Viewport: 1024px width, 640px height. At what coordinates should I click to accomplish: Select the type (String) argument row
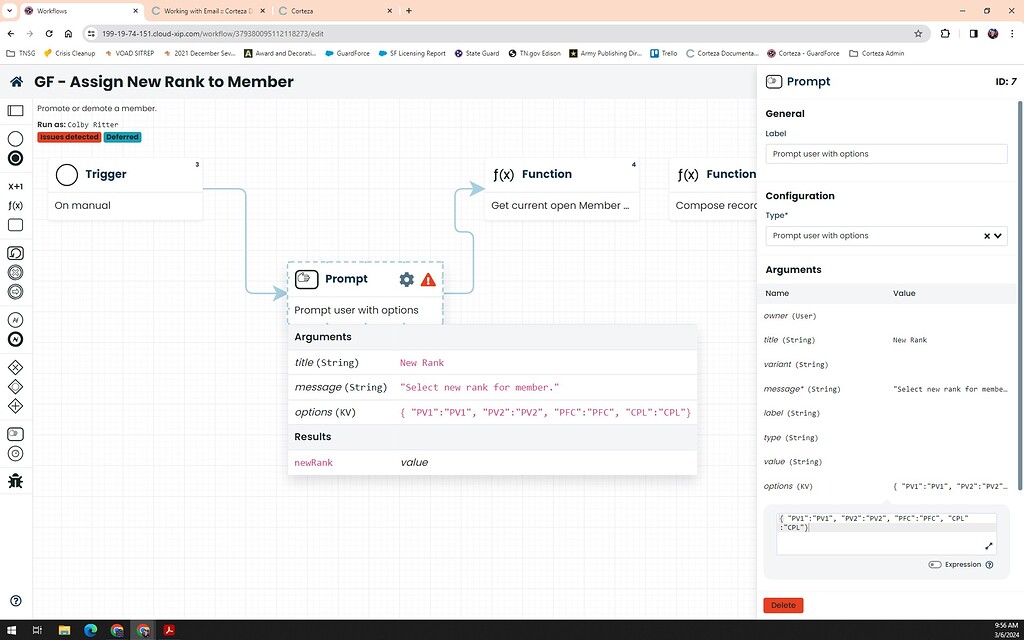[886, 438]
